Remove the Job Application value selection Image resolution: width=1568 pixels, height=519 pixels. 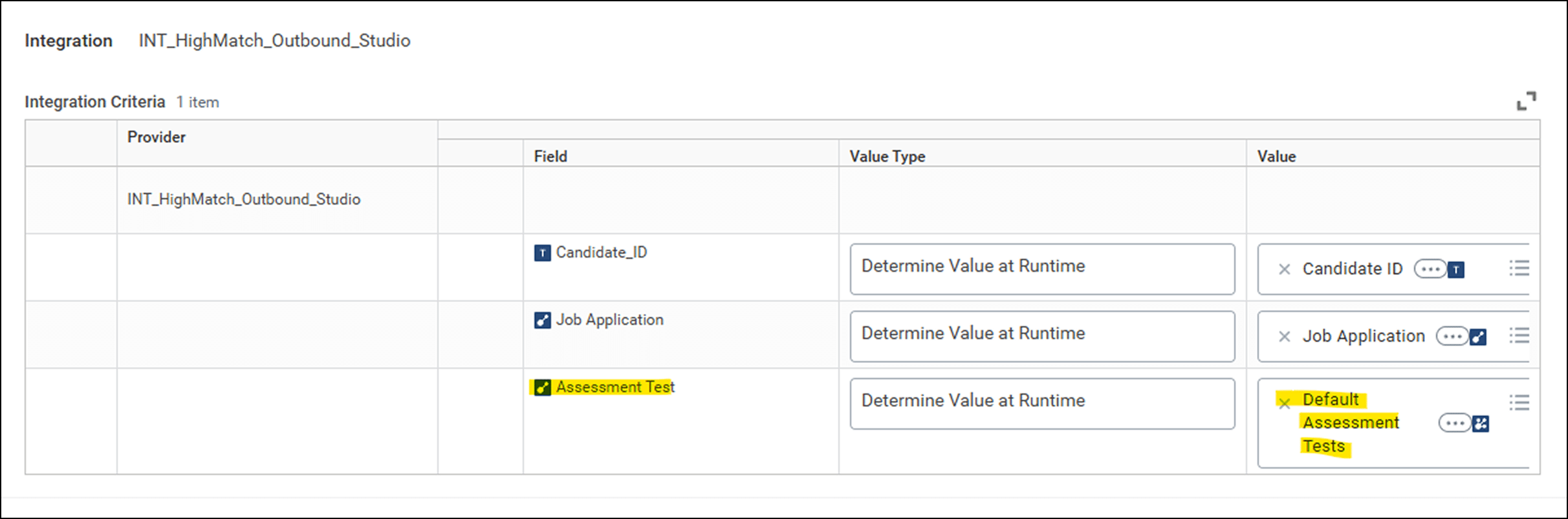coord(1285,337)
